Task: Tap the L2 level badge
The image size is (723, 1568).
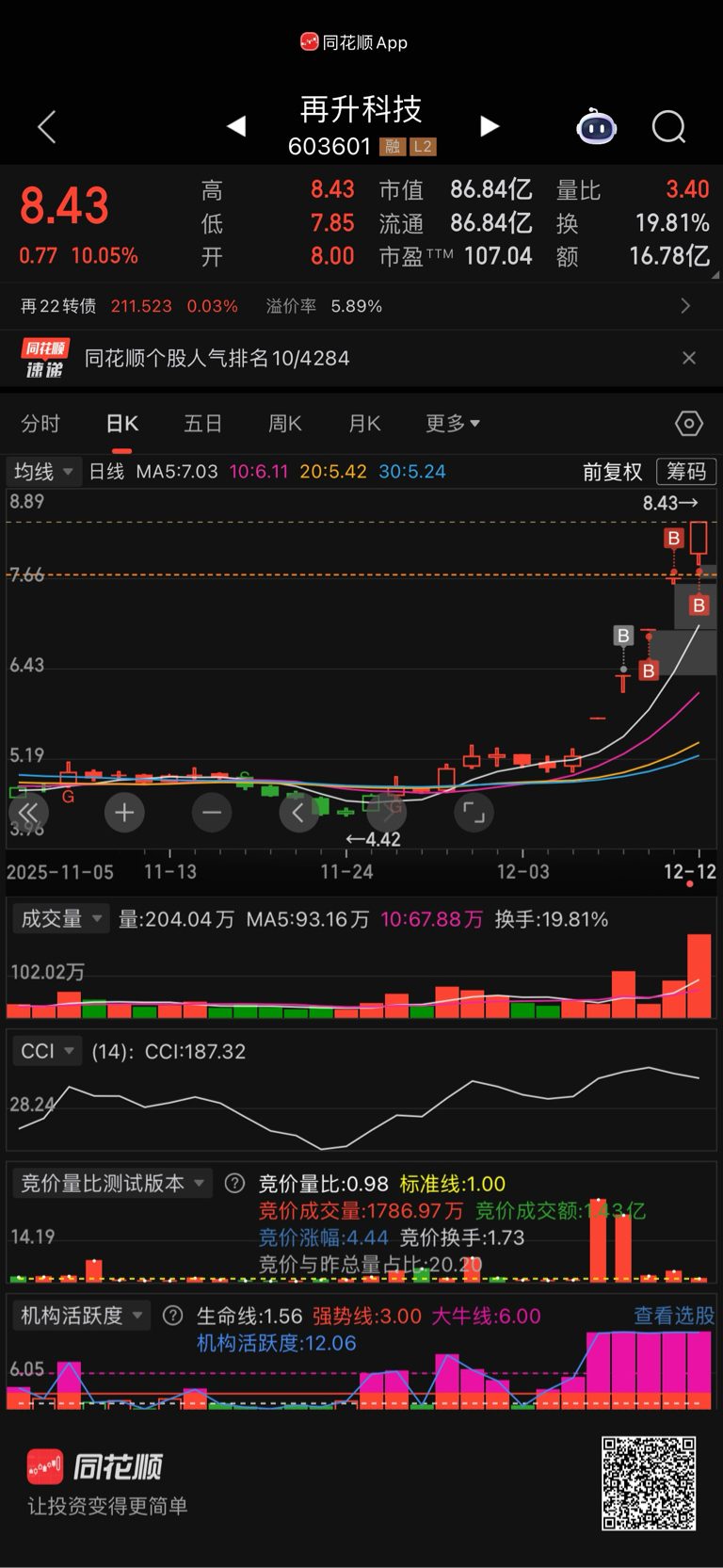Action: click(x=423, y=147)
